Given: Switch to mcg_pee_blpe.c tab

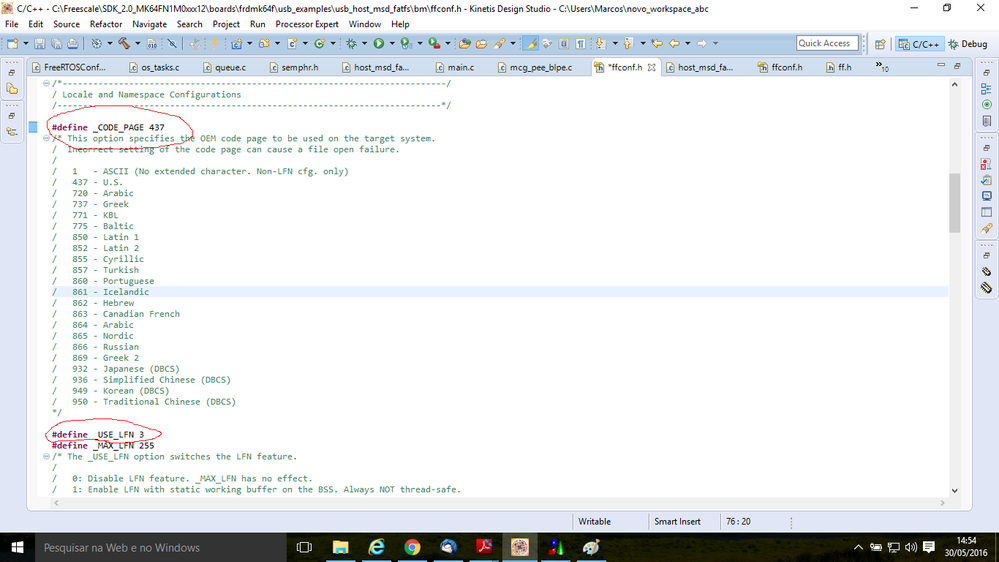Looking at the screenshot, I should pos(535,67).
